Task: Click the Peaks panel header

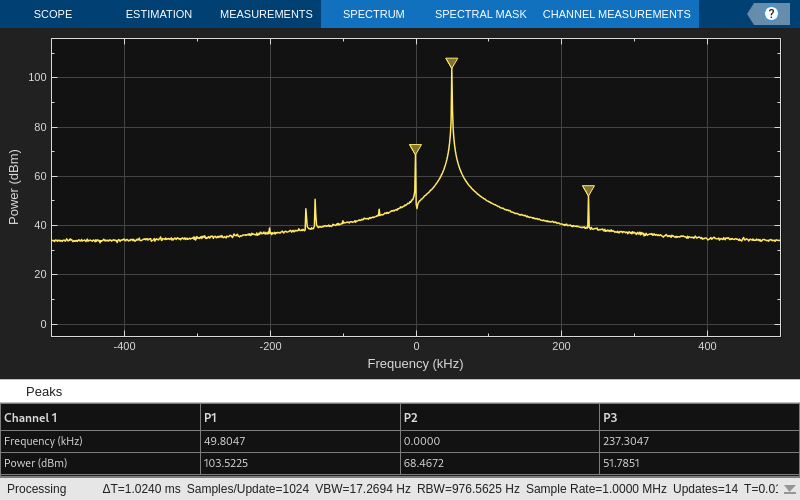Action: tap(44, 391)
